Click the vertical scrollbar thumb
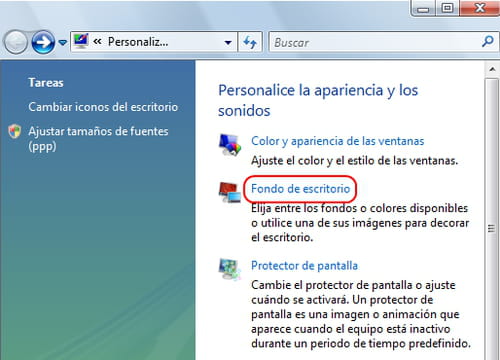 tap(492, 218)
